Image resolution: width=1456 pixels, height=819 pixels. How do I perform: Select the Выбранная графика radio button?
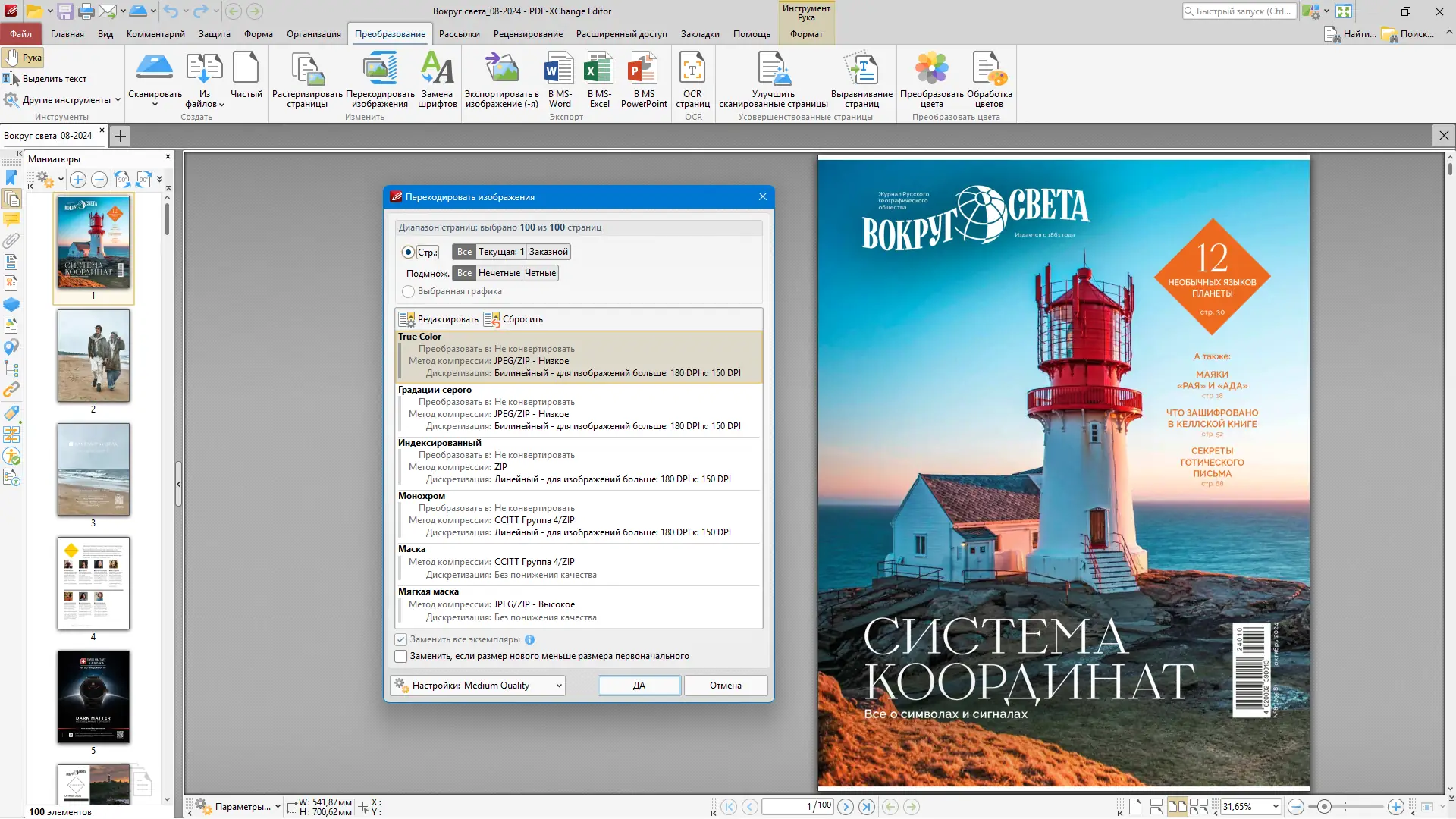point(409,291)
